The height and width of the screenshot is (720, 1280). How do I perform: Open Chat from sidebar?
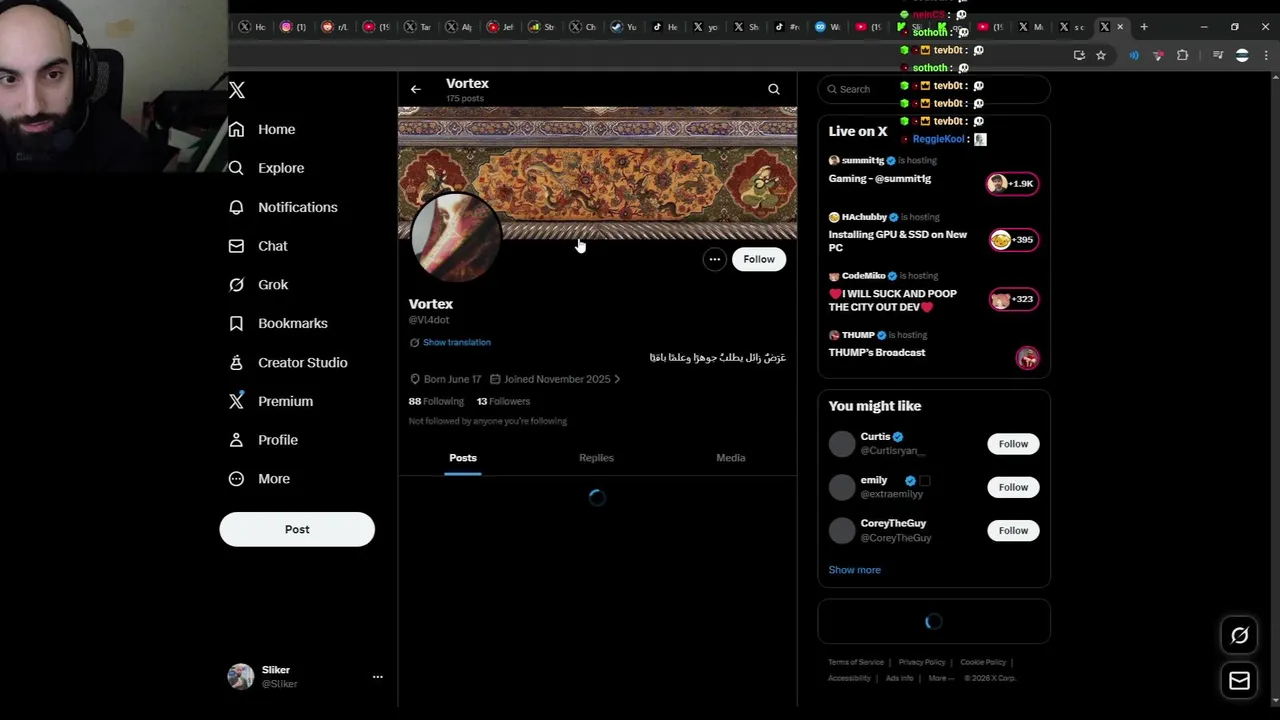click(258, 246)
